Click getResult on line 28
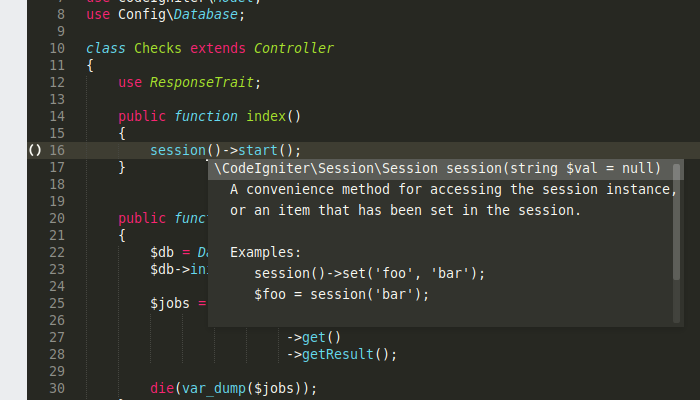 click(338, 354)
